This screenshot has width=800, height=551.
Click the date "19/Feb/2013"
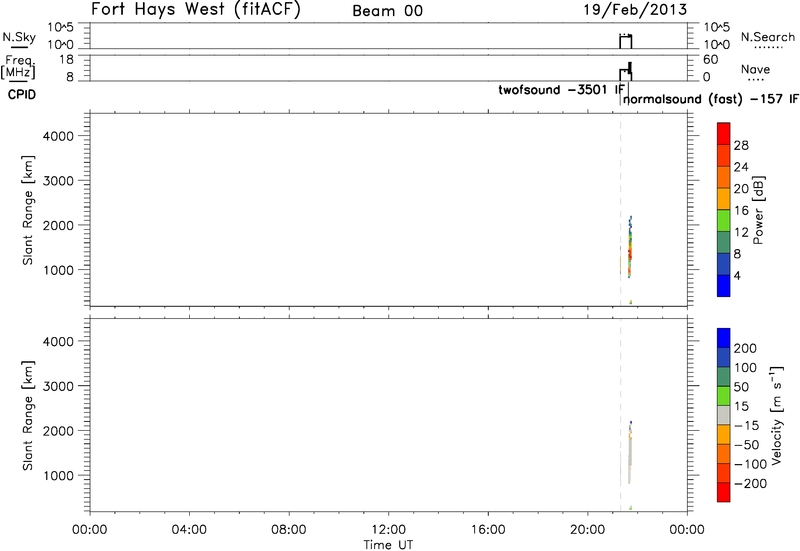[636, 10]
